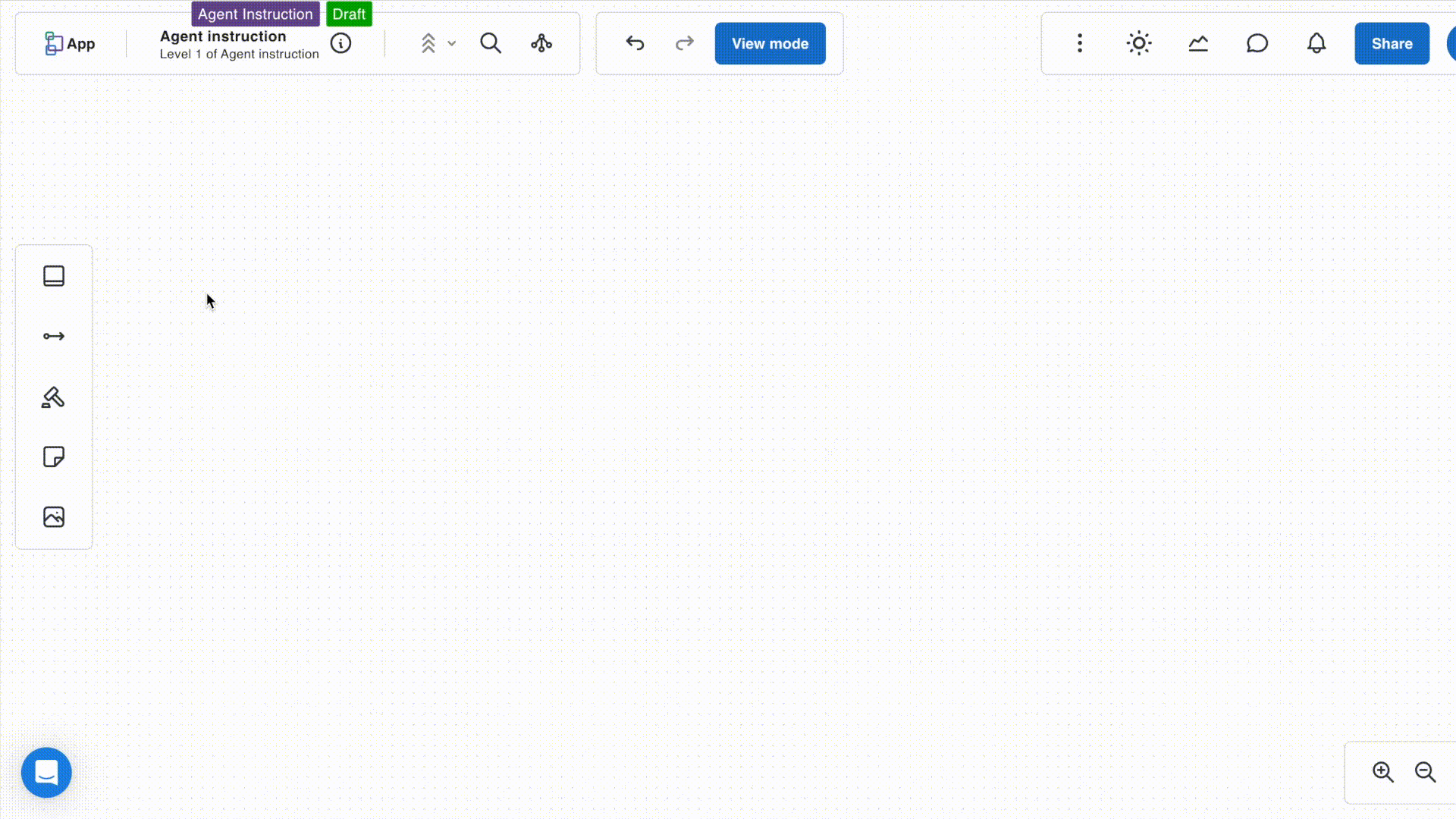Open the search magnifier in header
This screenshot has width=1456, height=819.
(x=491, y=43)
